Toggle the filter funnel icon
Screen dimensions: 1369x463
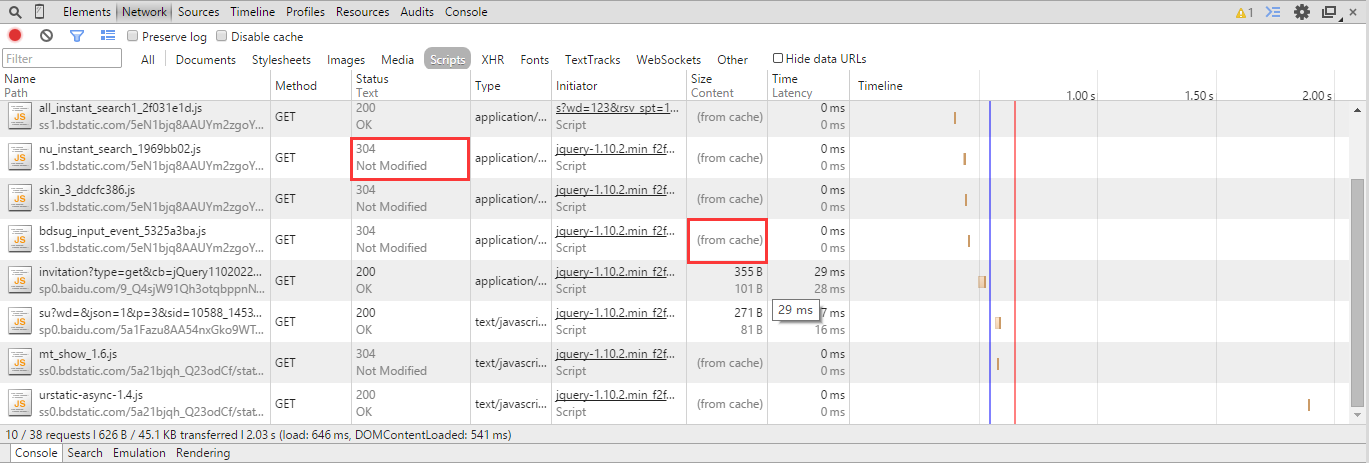(77, 36)
